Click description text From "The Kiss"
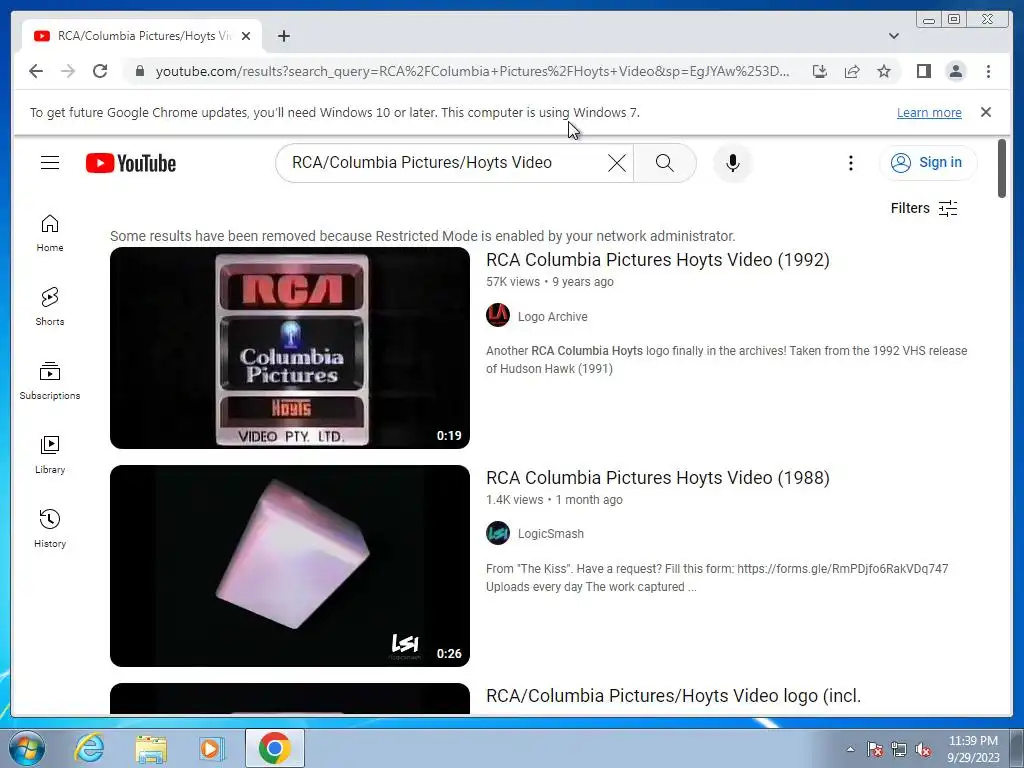This screenshot has height=768, width=1024. (717, 578)
